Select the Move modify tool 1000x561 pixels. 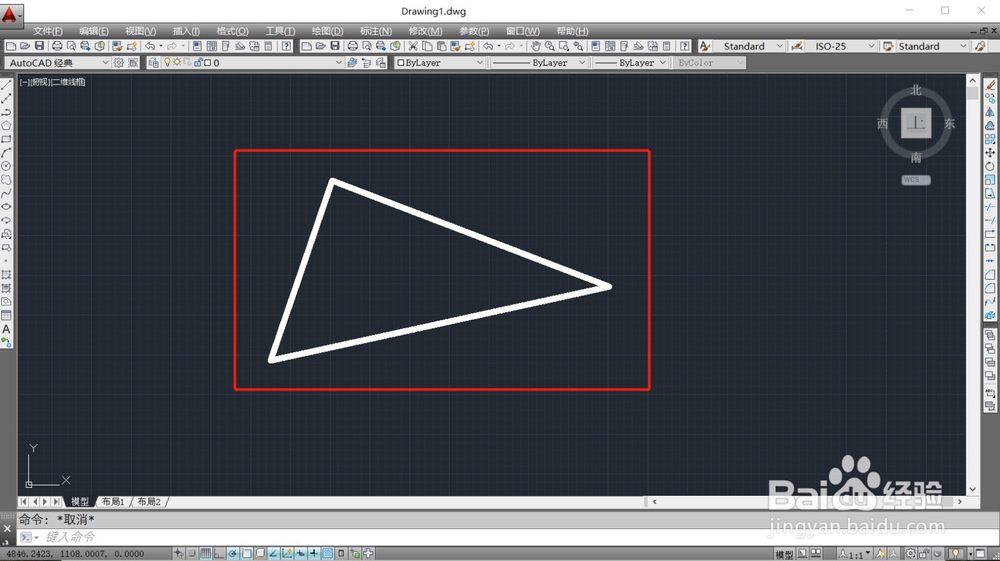point(990,153)
